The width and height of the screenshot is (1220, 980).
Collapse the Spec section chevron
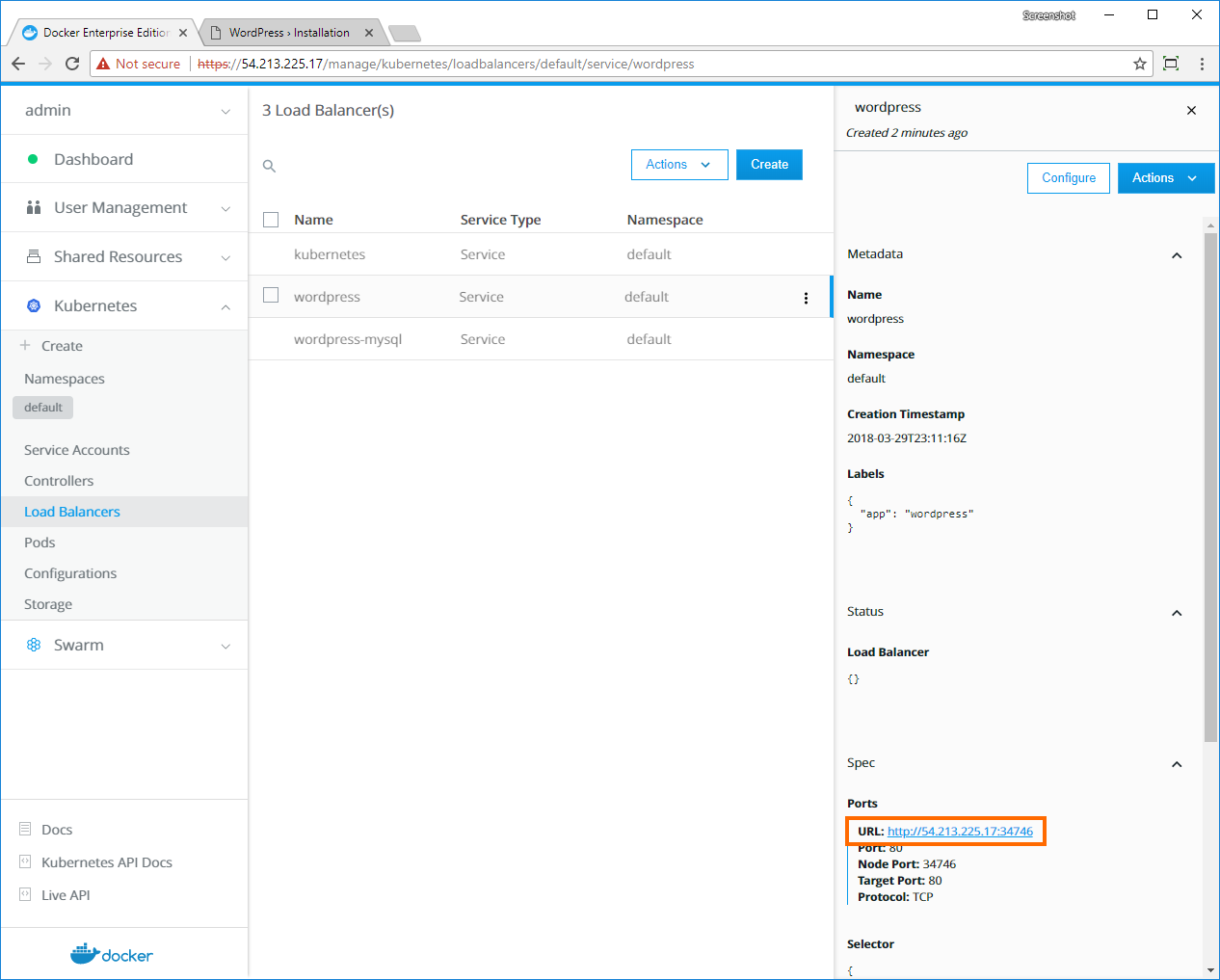(1177, 764)
